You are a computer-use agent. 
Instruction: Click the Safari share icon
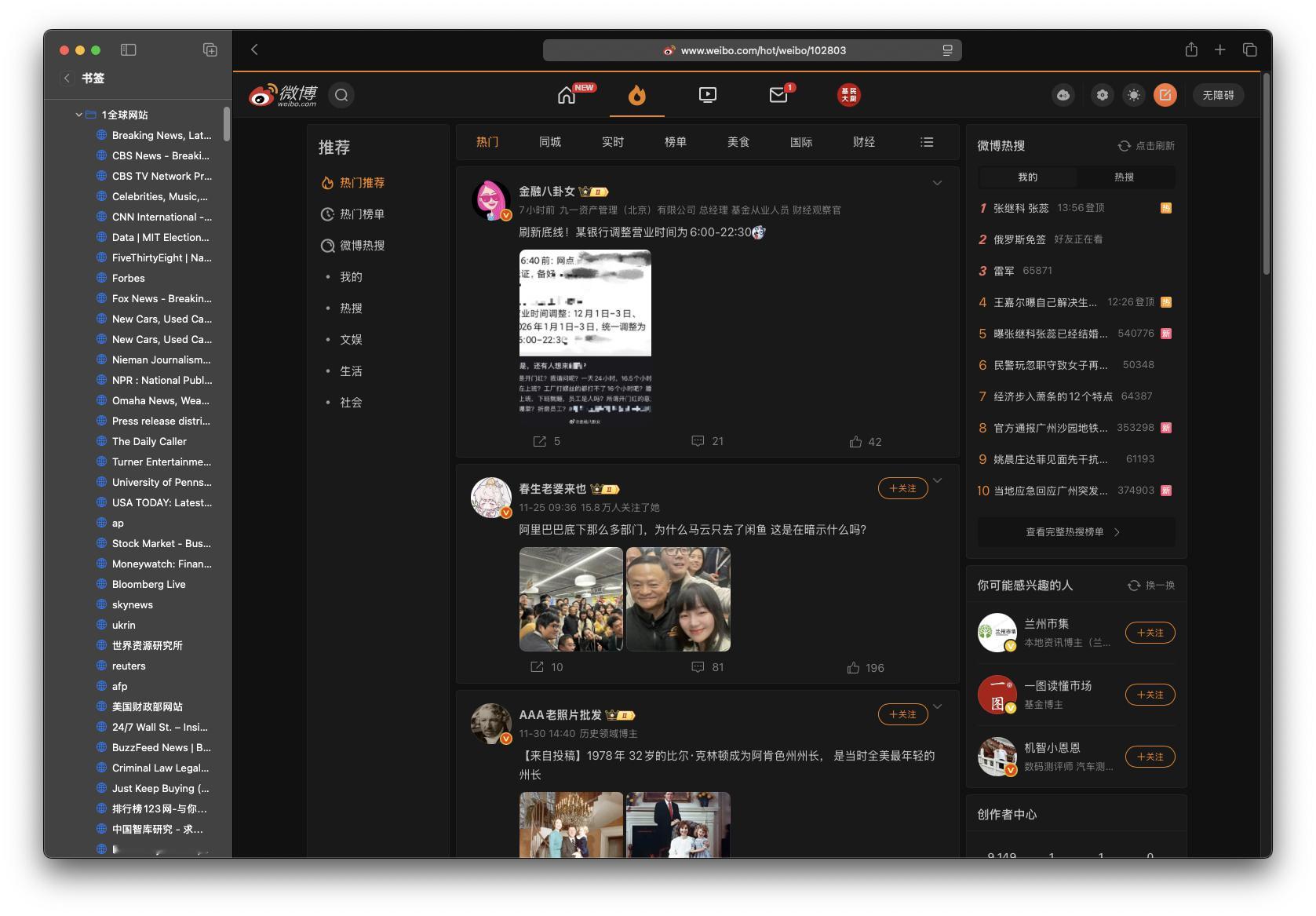(1191, 49)
